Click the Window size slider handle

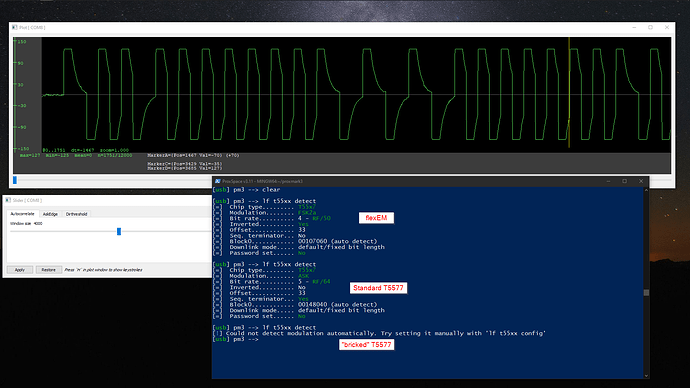119,231
